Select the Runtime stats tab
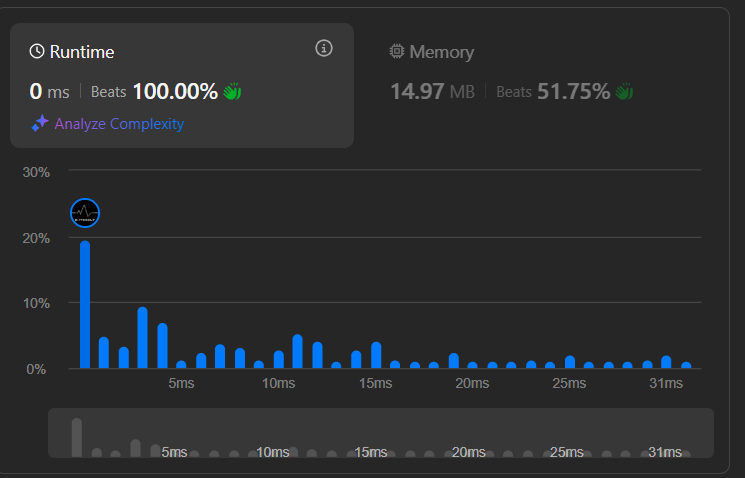The width and height of the screenshot is (745, 478). tap(82, 52)
